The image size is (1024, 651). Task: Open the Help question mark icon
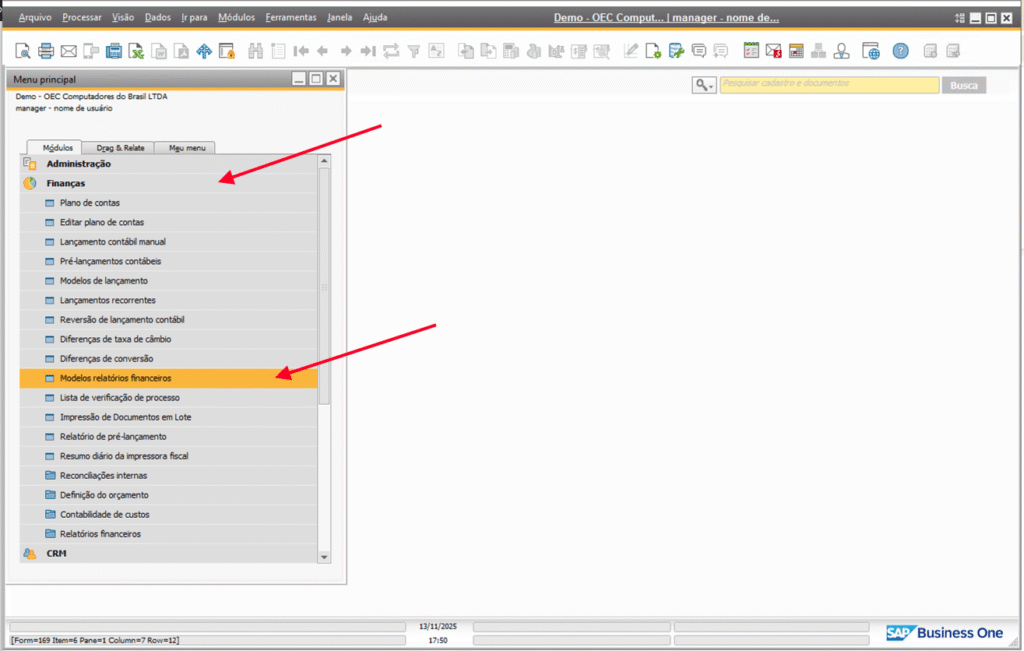click(900, 51)
